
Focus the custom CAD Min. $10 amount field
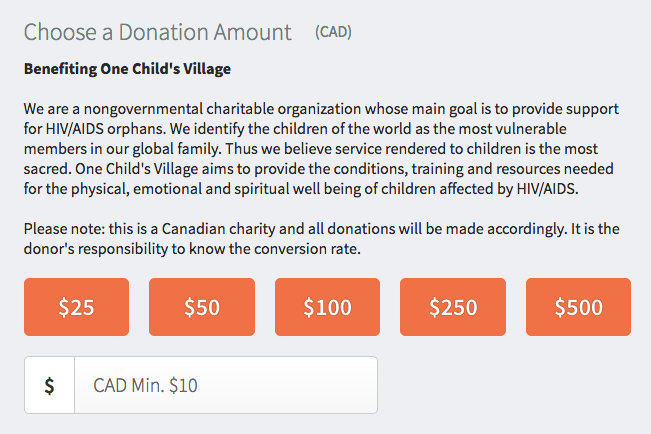pos(226,385)
